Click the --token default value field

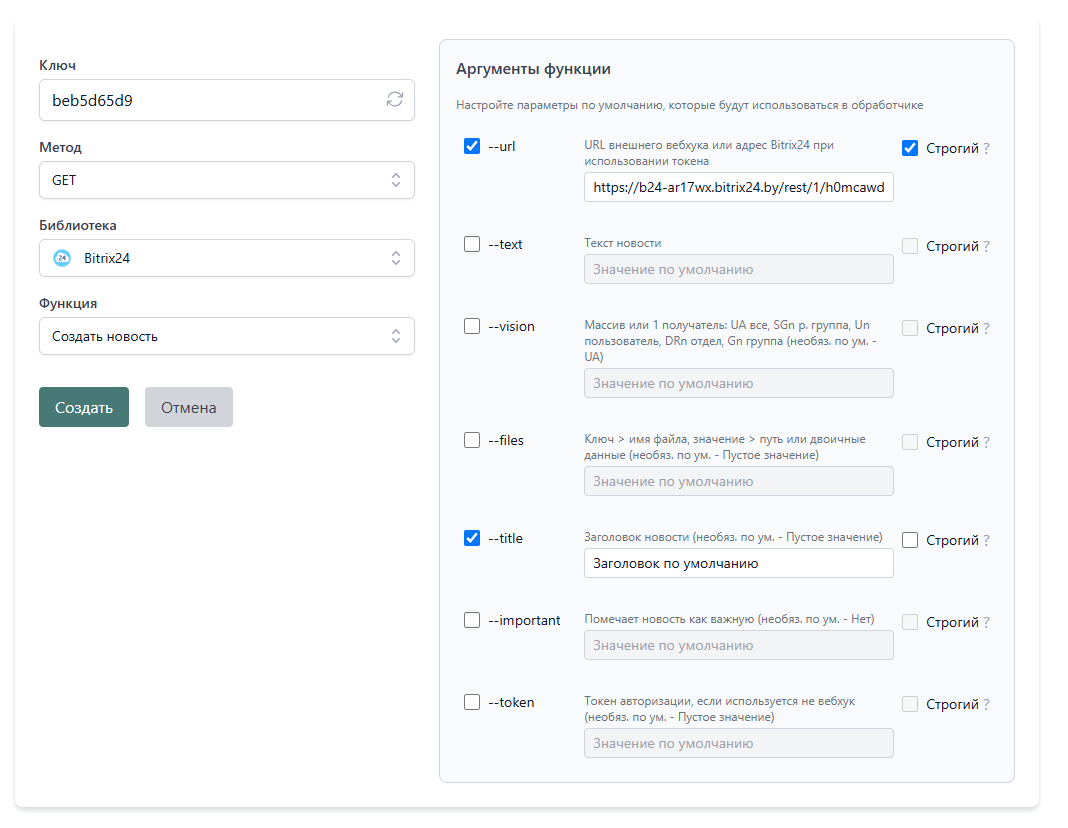point(738,743)
